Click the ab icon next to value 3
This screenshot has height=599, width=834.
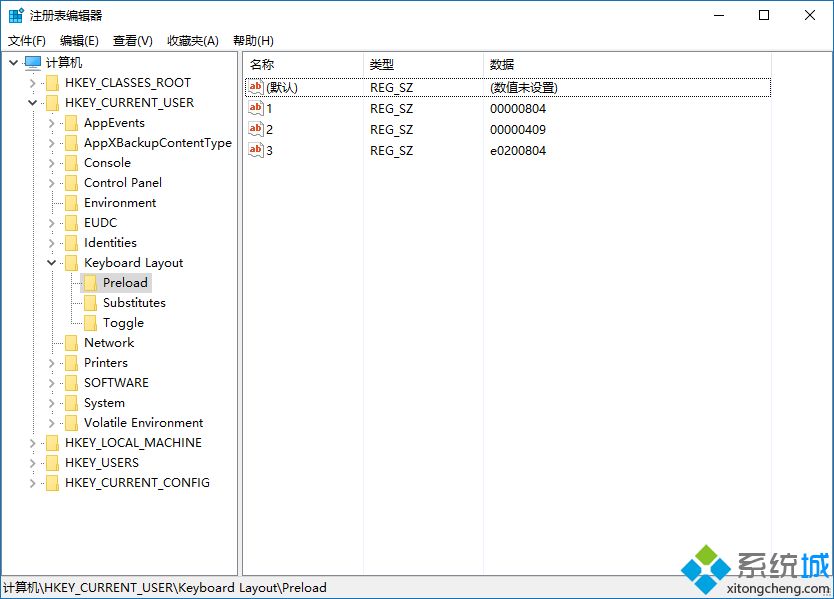coord(255,150)
